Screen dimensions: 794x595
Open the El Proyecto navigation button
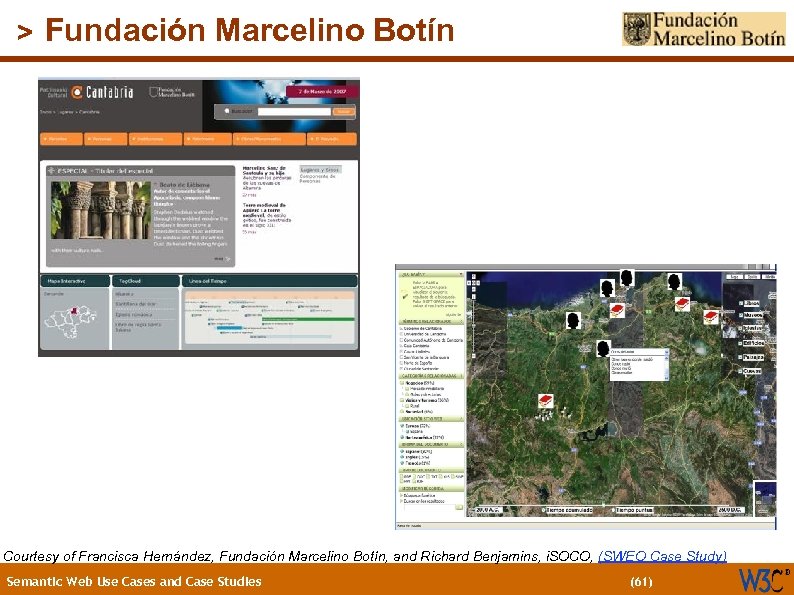point(332,139)
